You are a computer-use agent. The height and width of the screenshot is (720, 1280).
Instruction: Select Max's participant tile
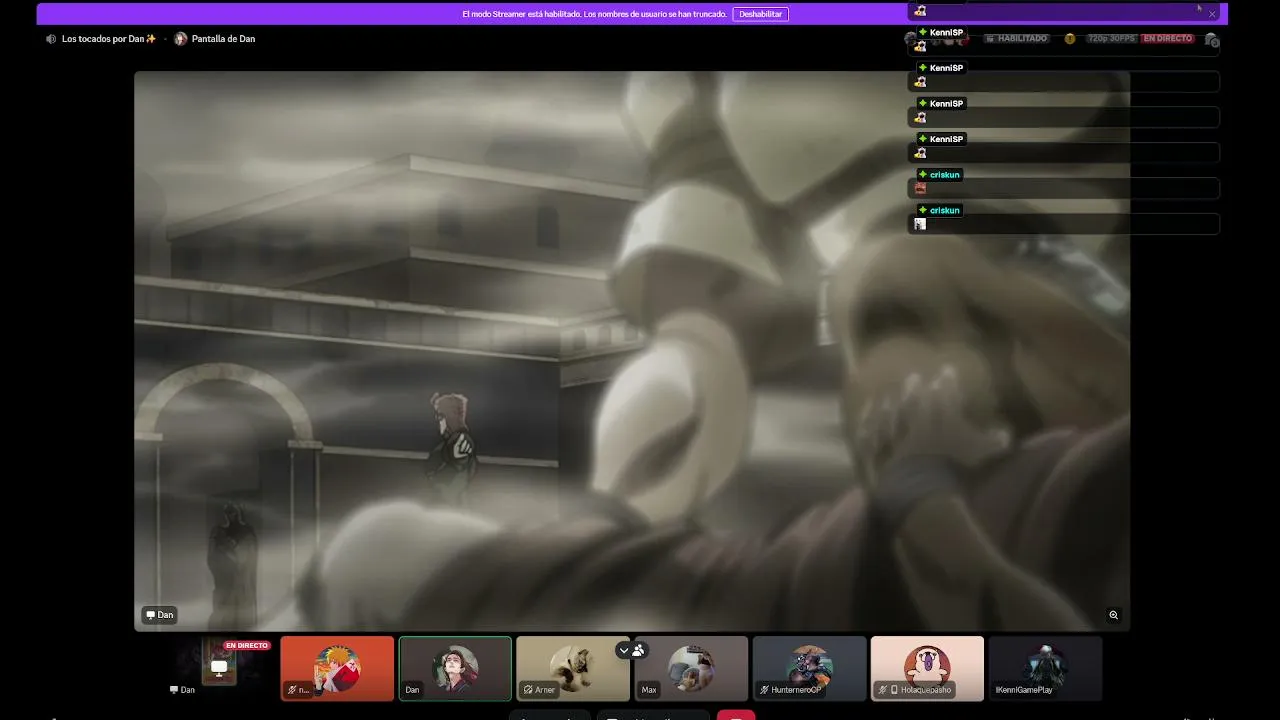(x=691, y=668)
